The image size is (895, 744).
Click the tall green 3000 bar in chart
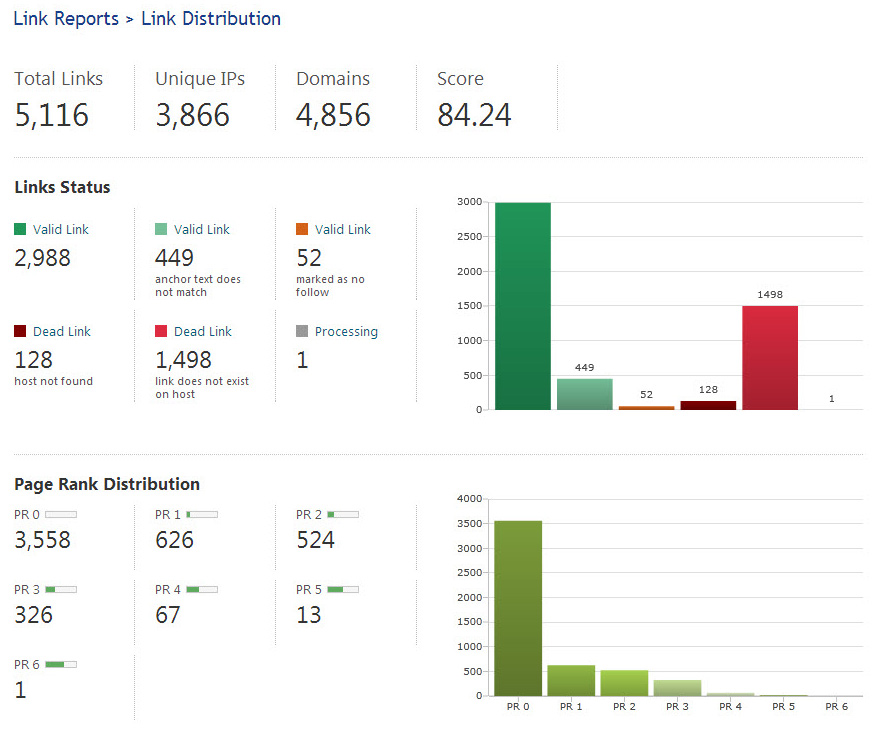coord(522,306)
